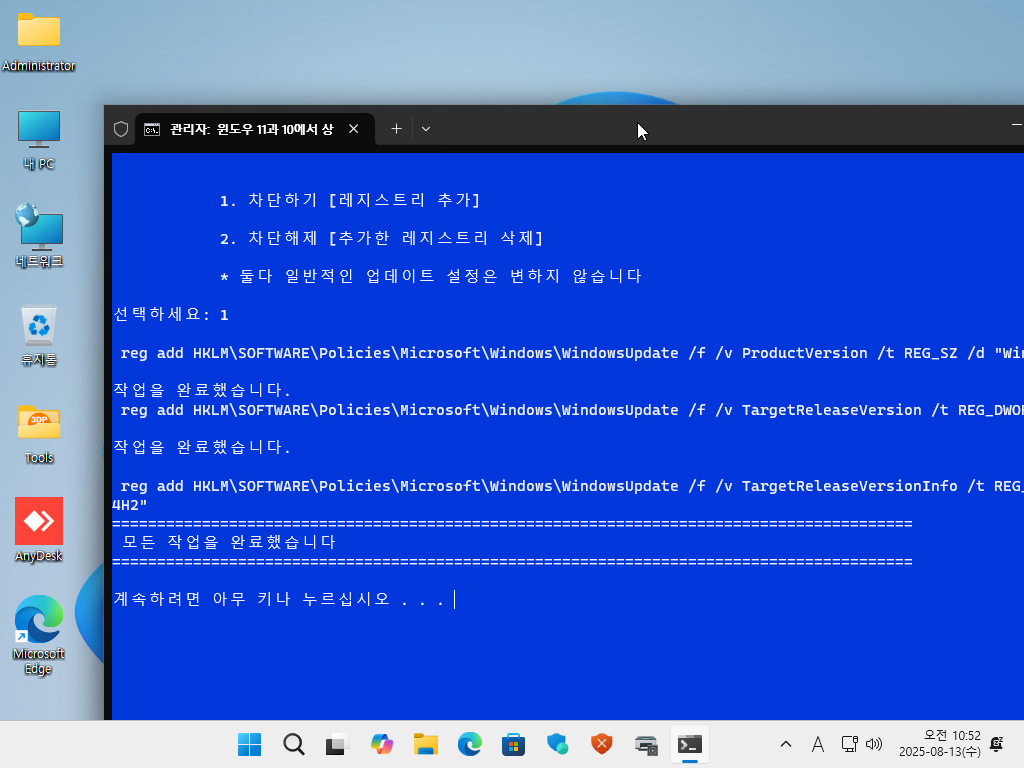Open network status in system tray

click(849, 744)
